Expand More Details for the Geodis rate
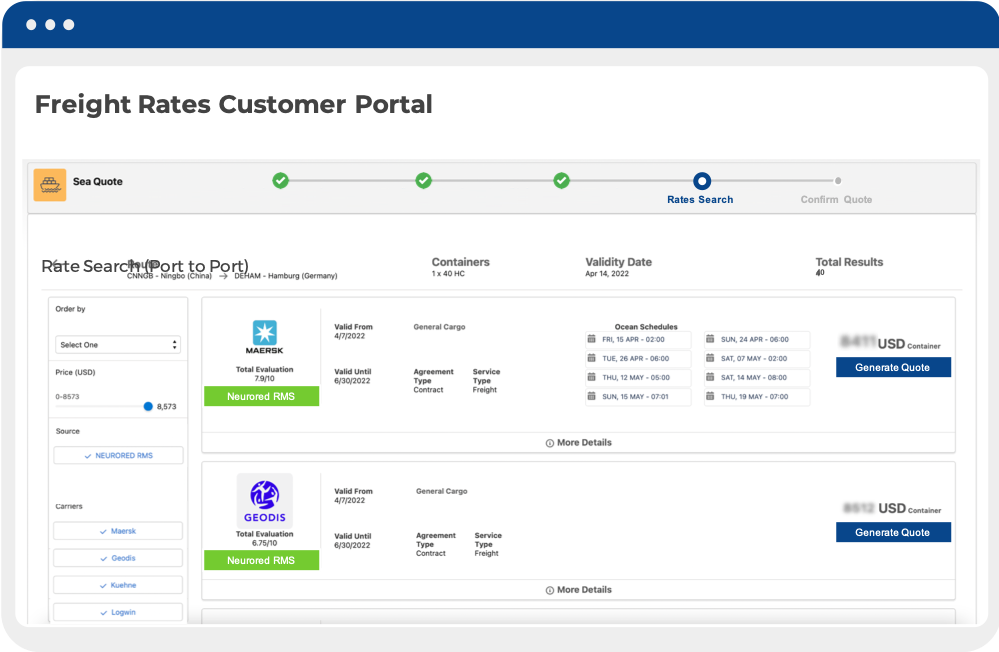The image size is (999, 652). point(578,590)
